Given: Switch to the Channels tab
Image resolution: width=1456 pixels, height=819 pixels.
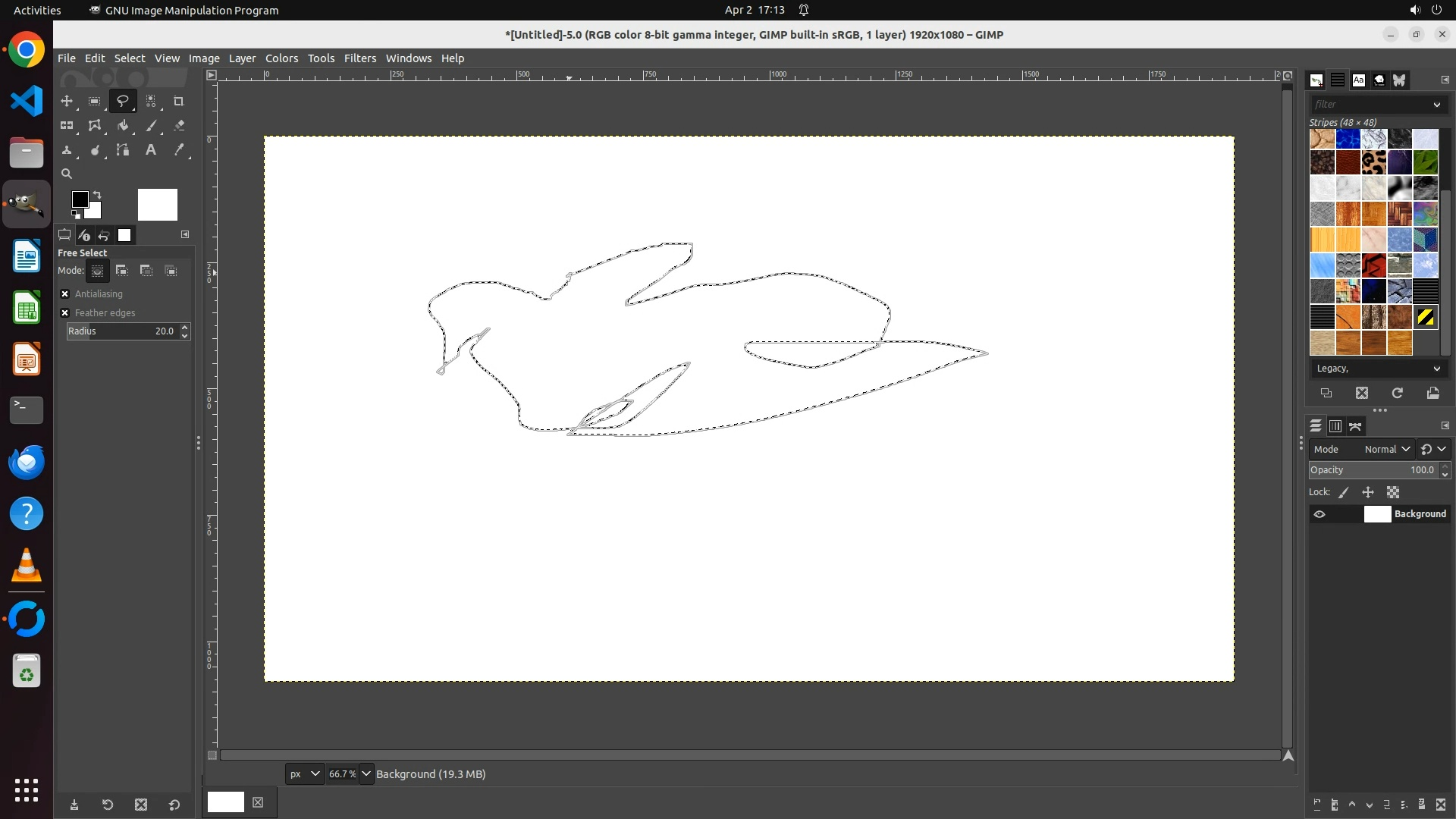Looking at the screenshot, I should (x=1335, y=426).
